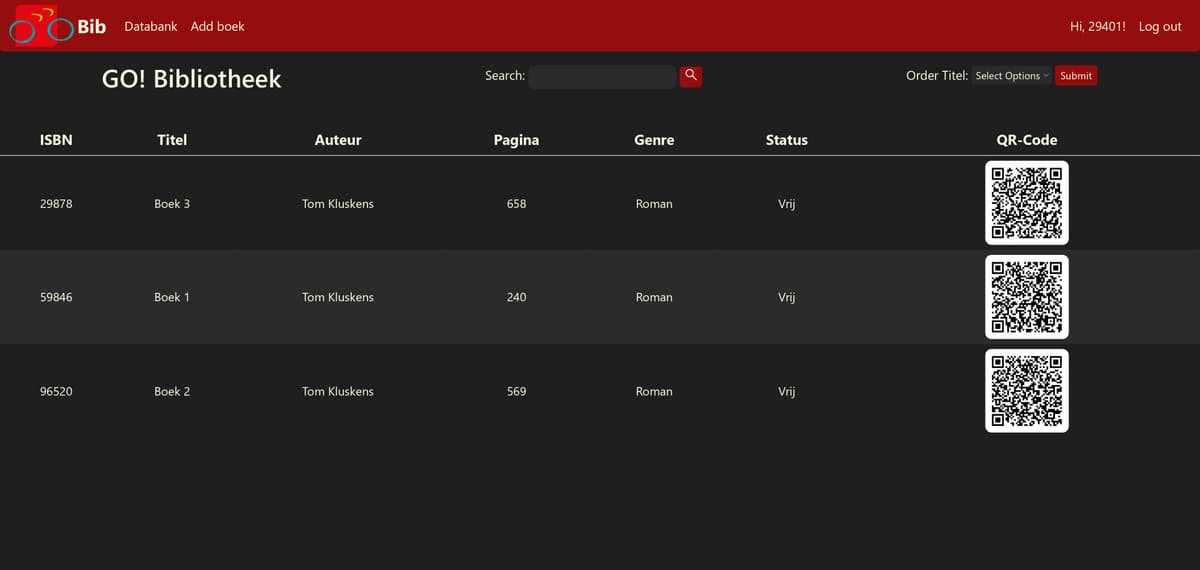The image size is (1200, 570).
Task: Expand the Order Titel Select Options dropdown
Action: pos(1011,76)
